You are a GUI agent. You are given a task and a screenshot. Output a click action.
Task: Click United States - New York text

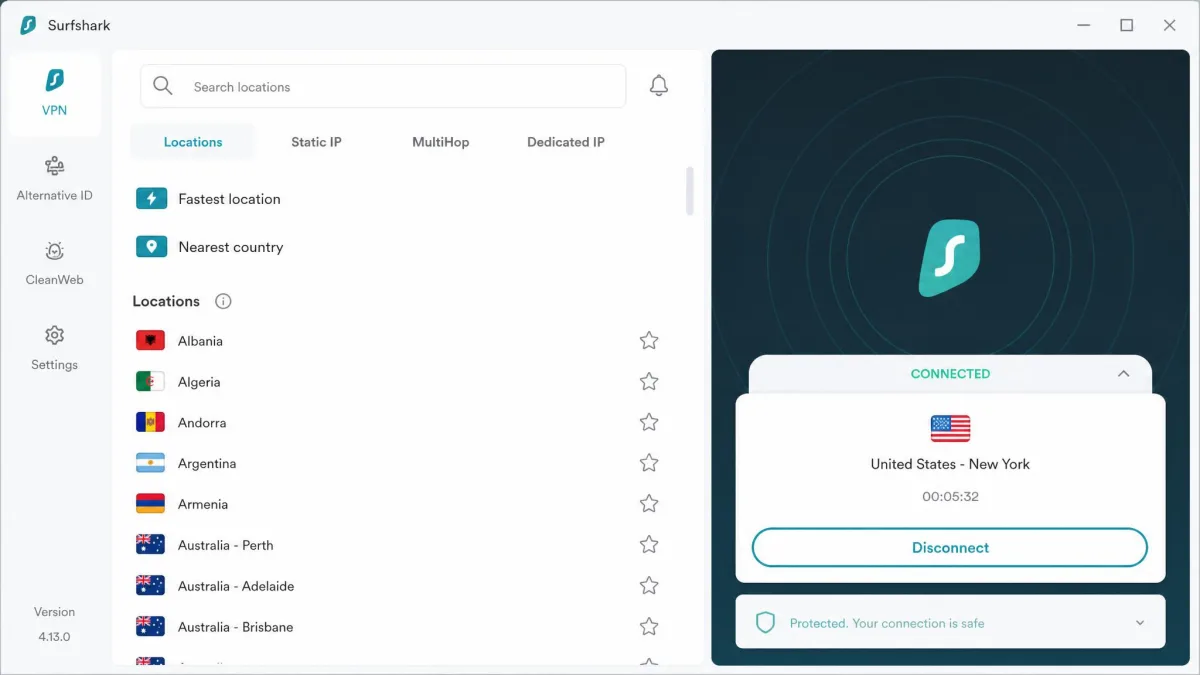[950, 464]
